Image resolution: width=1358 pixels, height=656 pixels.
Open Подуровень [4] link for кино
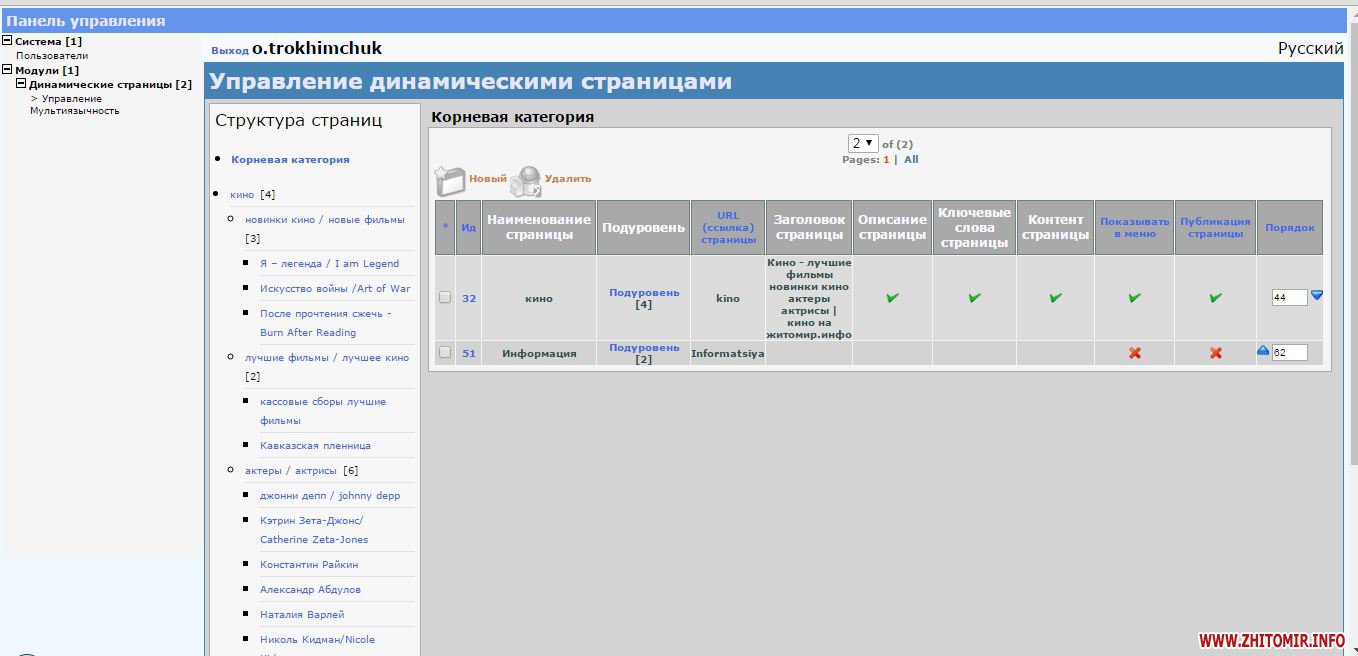click(643, 293)
